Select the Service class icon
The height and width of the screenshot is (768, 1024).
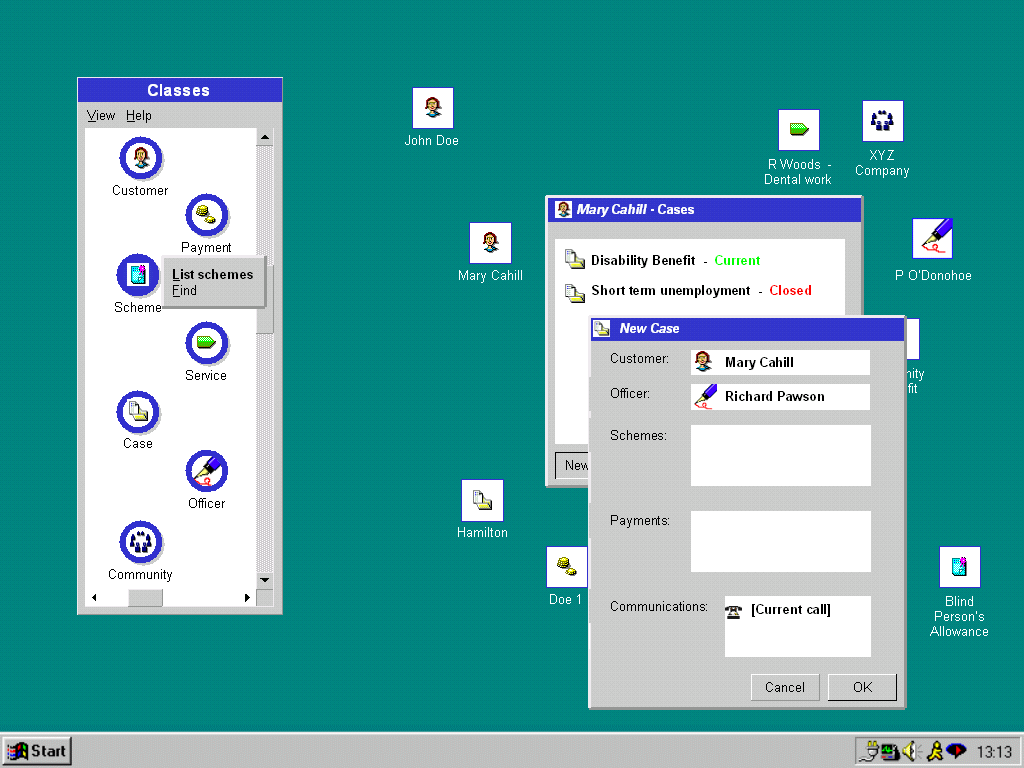tap(207, 344)
